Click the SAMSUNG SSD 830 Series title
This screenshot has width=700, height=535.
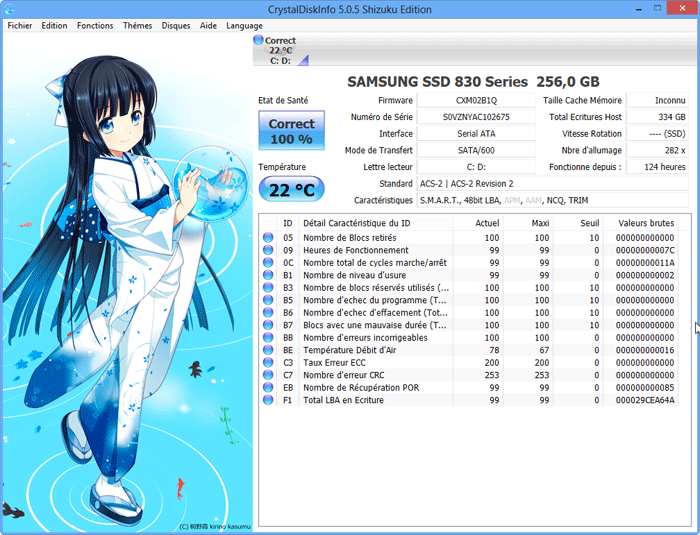pyautogui.click(x=473, y=81)
